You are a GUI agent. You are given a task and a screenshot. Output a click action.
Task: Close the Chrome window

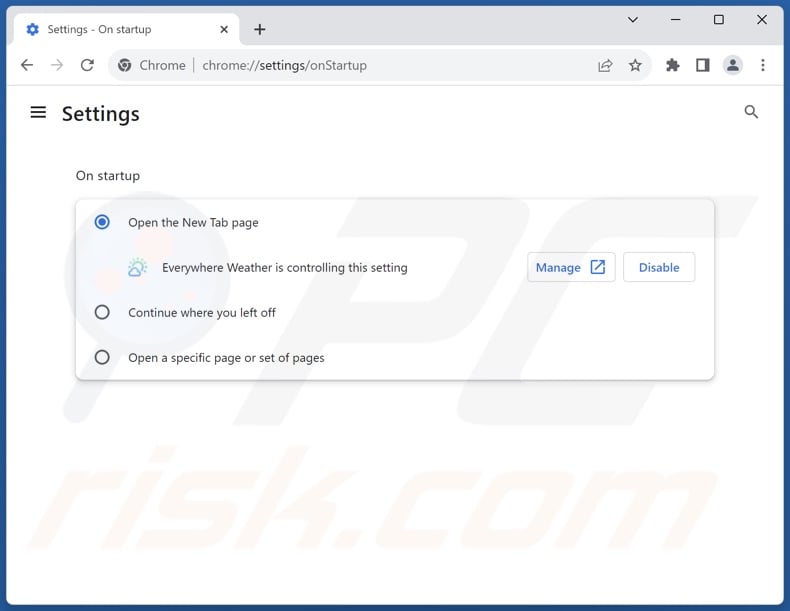coord(762,20)
